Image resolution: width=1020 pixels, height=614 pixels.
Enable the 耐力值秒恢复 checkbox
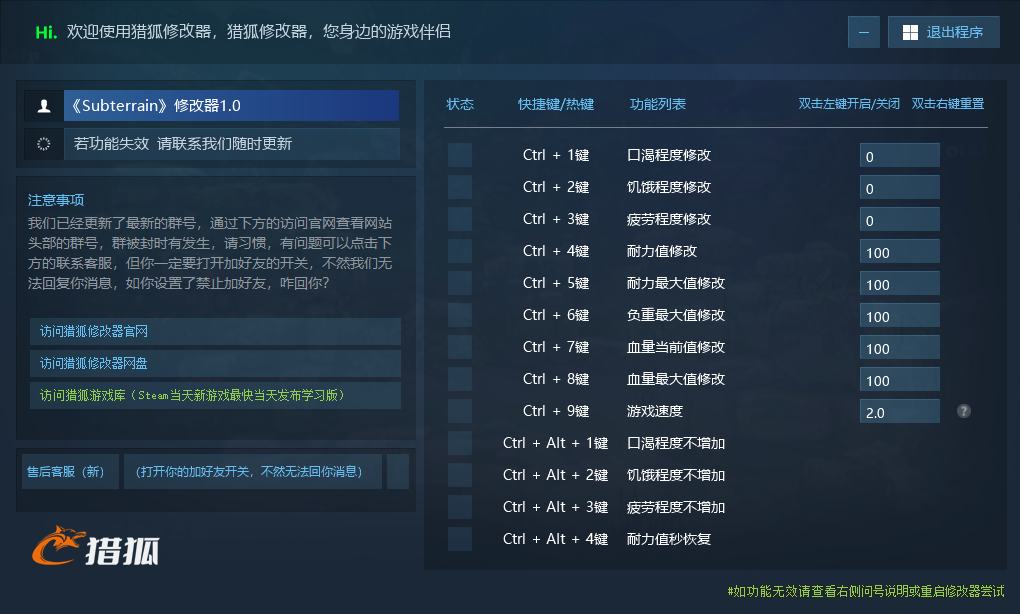click(x=460, y=539)
